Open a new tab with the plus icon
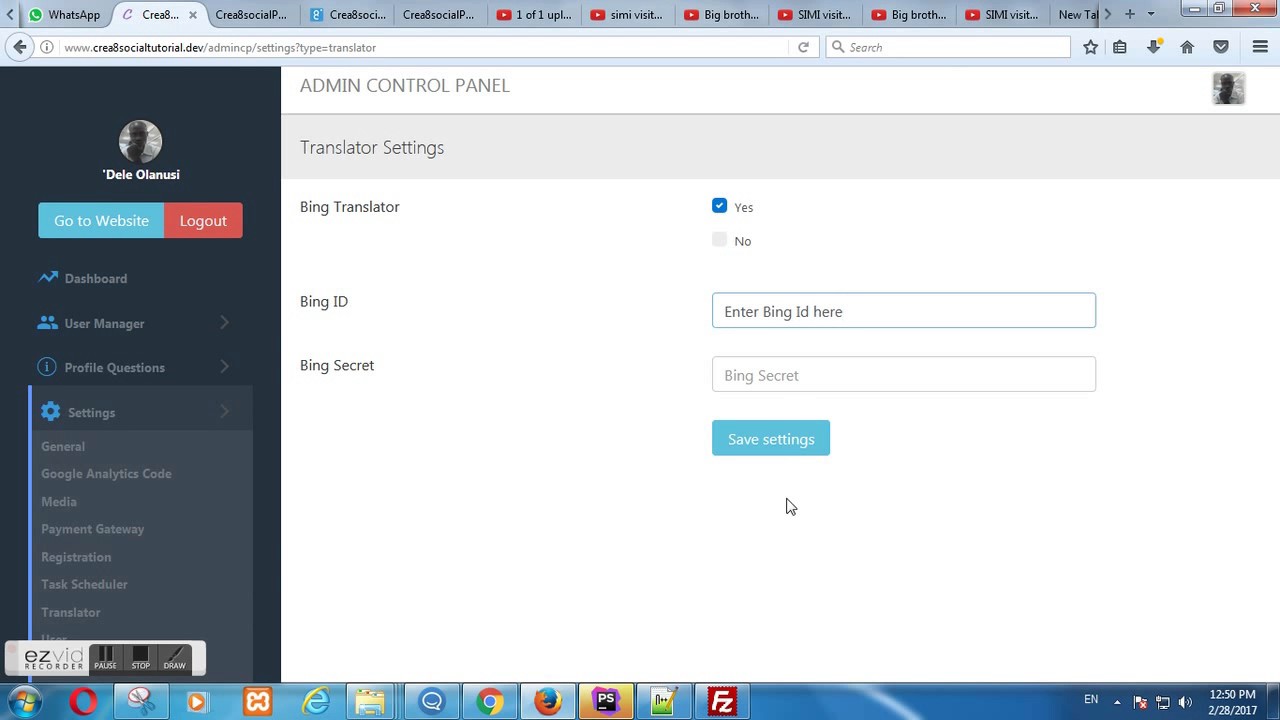Image resolution: width=1280 pixels, height=720 pixels. coord(1130,14)
